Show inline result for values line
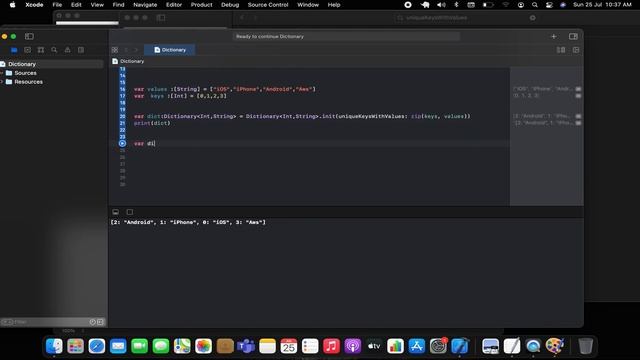The image size is (640, 360). [578, 89]
